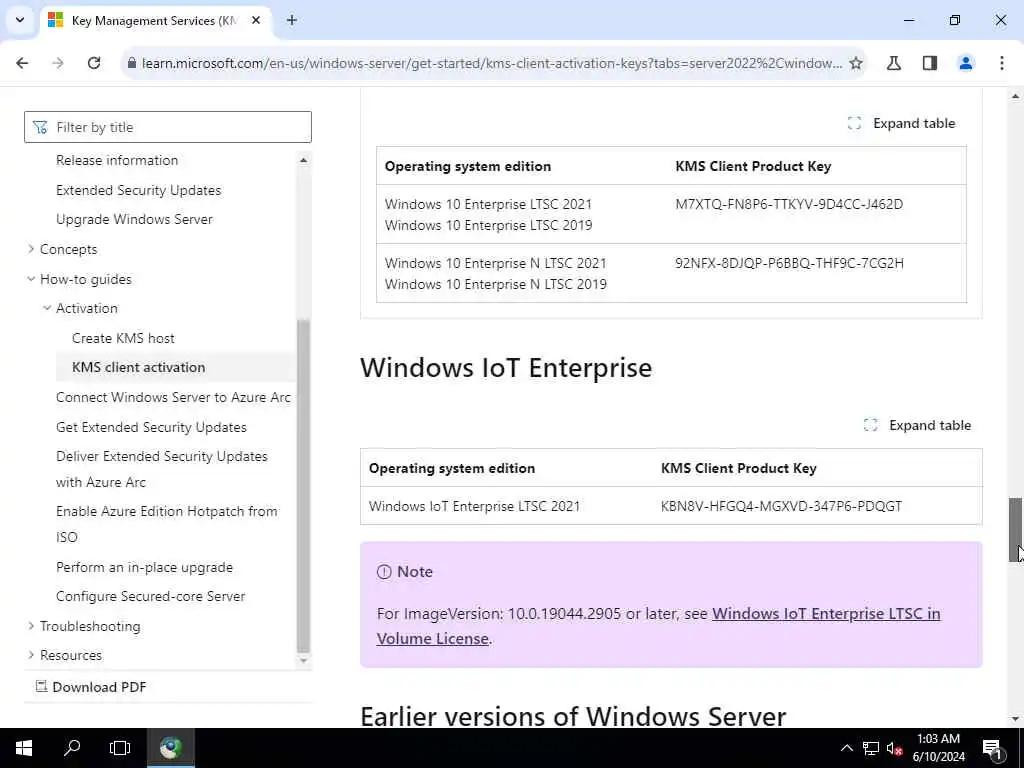Open the tab search dropdown arrow
Screen dimensions: 1024x768
coord(20,20)
